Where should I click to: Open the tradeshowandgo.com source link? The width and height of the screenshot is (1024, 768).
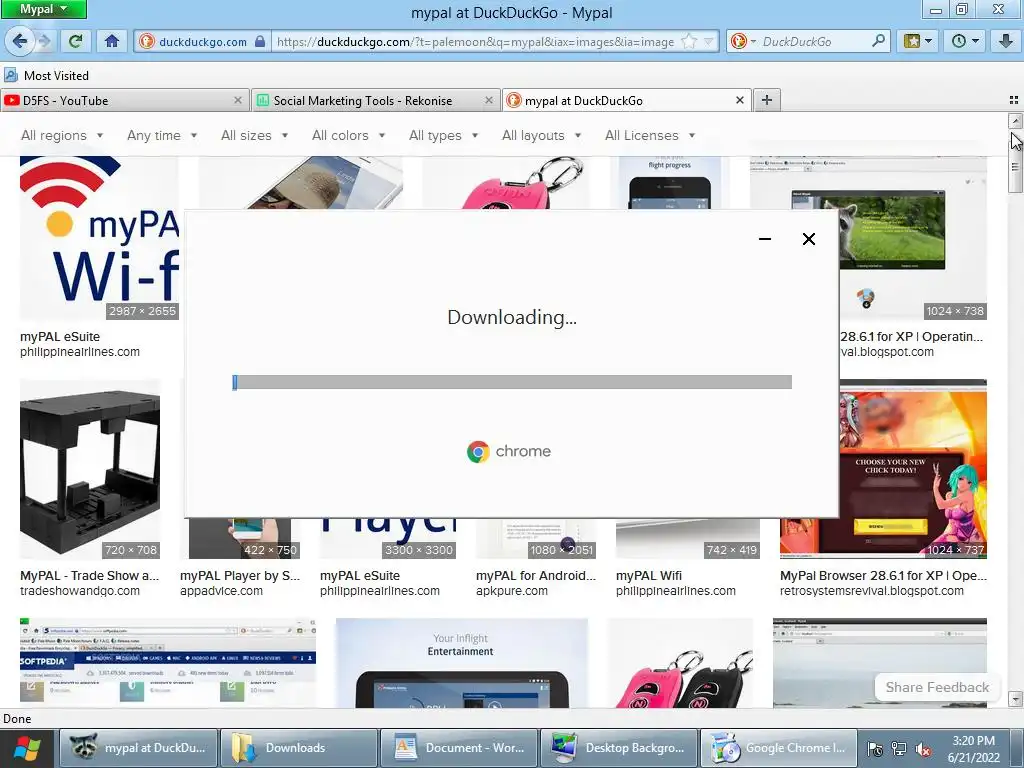click(x=80, y=590)
